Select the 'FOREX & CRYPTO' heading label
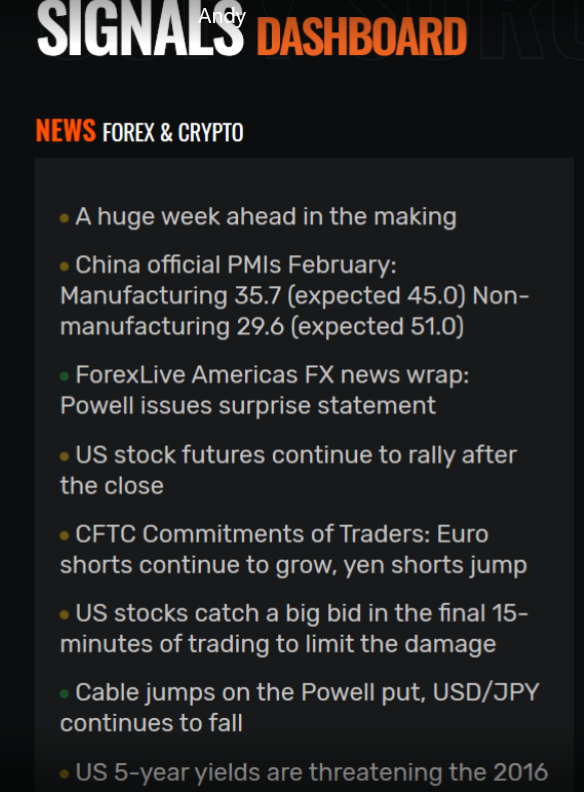The height and width of the screenshot is (792, 584). (x=173, y=132)
